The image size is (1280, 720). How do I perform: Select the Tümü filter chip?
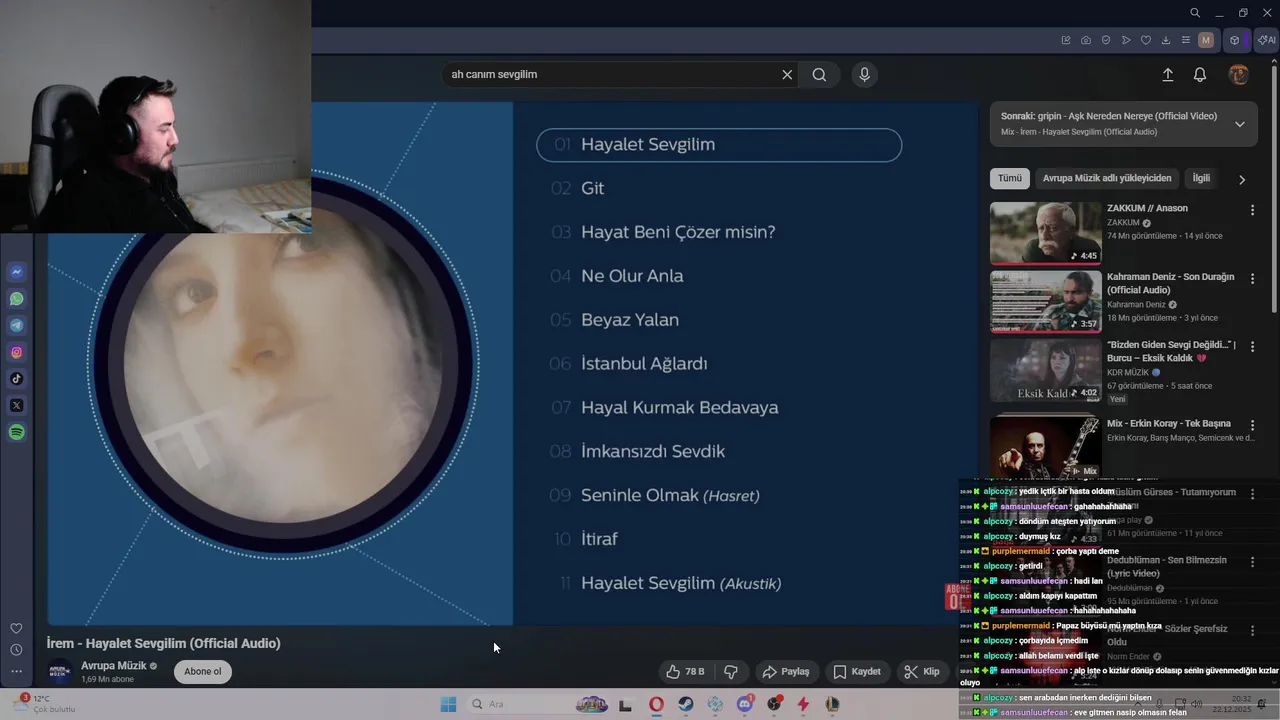click(1010, 178)
